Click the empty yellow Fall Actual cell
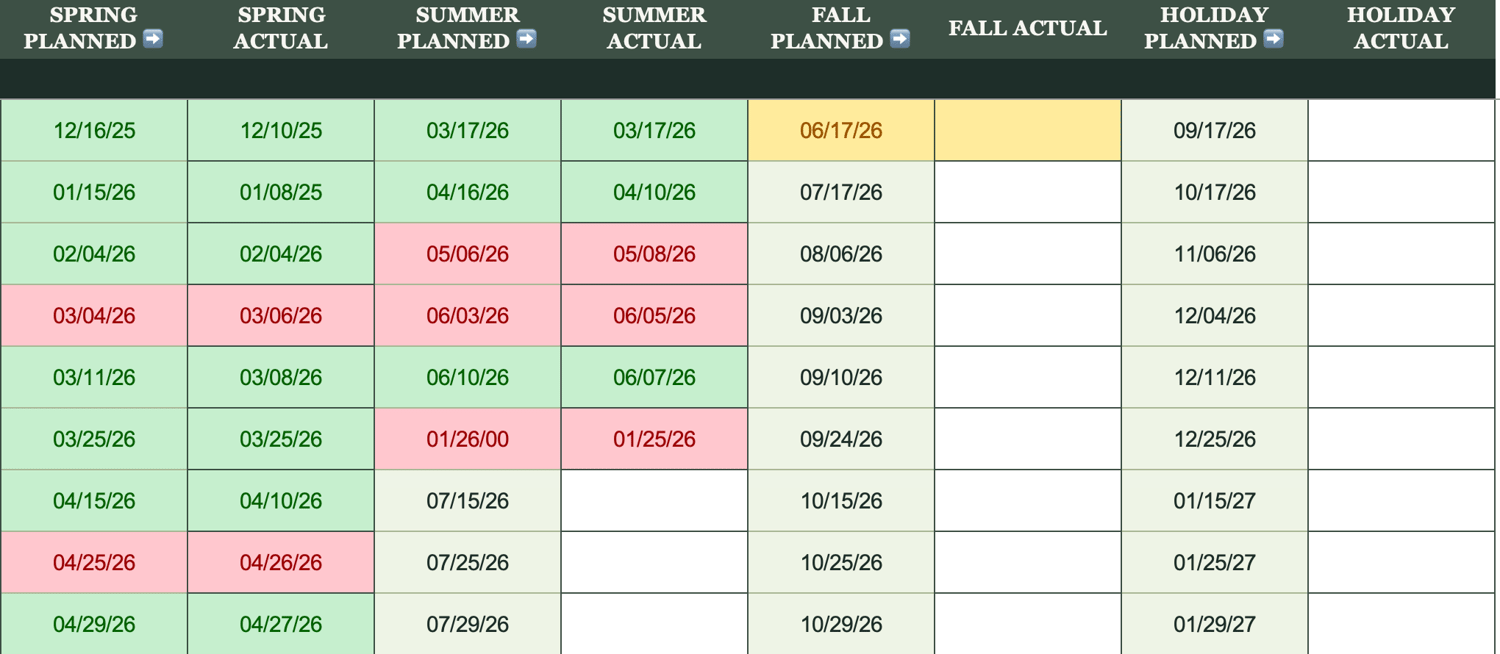The image size is (1500, 654). coord(1028,130)
